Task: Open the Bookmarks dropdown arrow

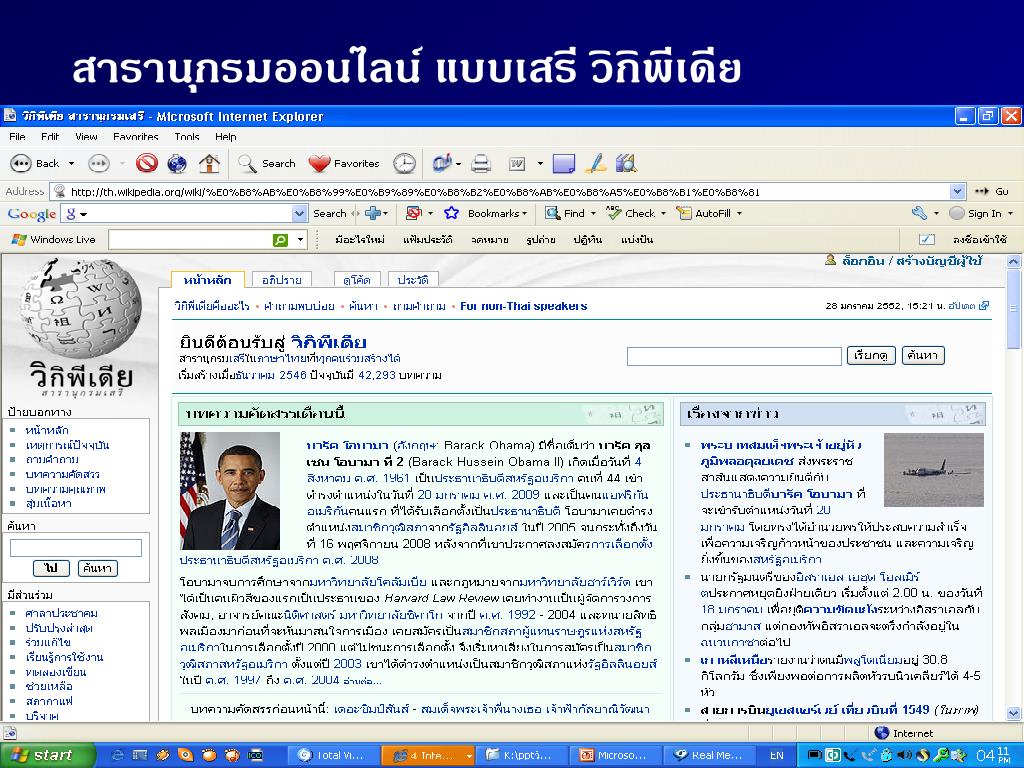Action: click(x=524, y=214)
